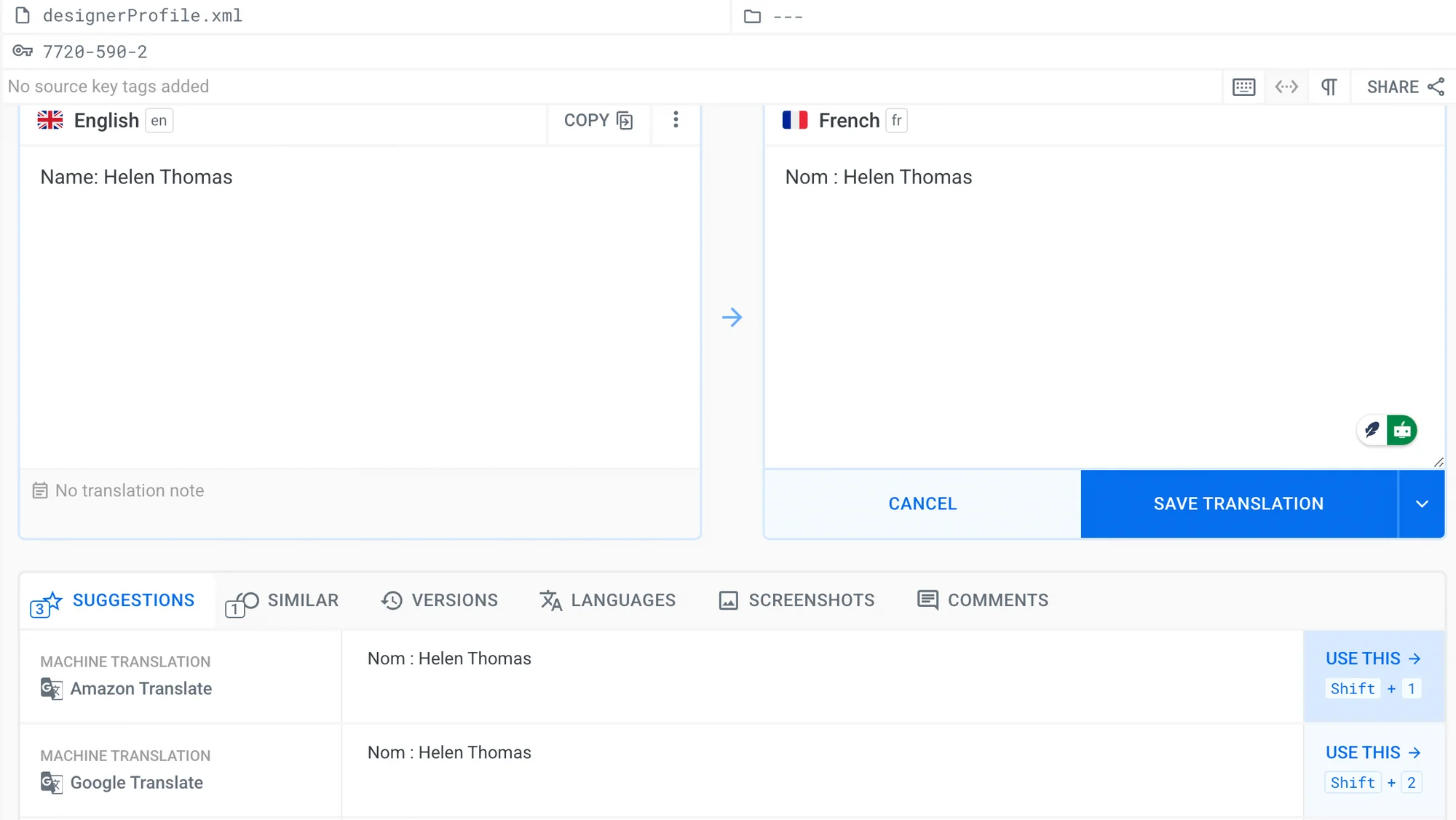Screen dimensions: 1456x820
Task: Expand the Save Translation dropdown chevron
Action: click(x=1421, y=504)
